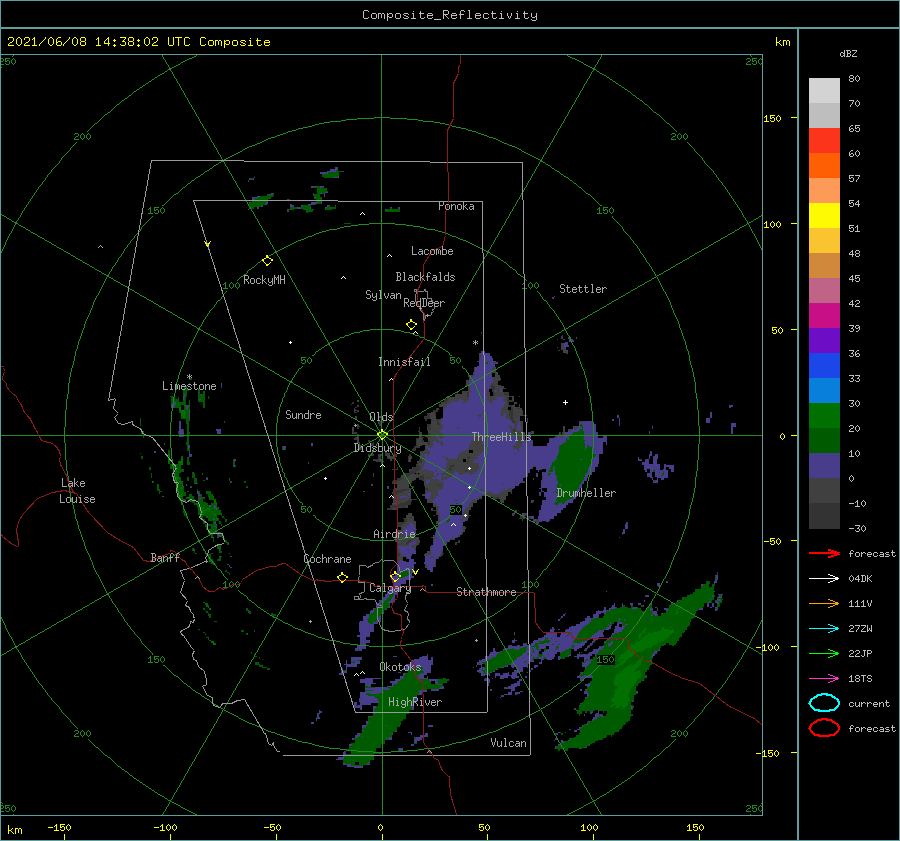Click the HighRiver label
This screenshot has width=900, height=841.
(415, 702)
